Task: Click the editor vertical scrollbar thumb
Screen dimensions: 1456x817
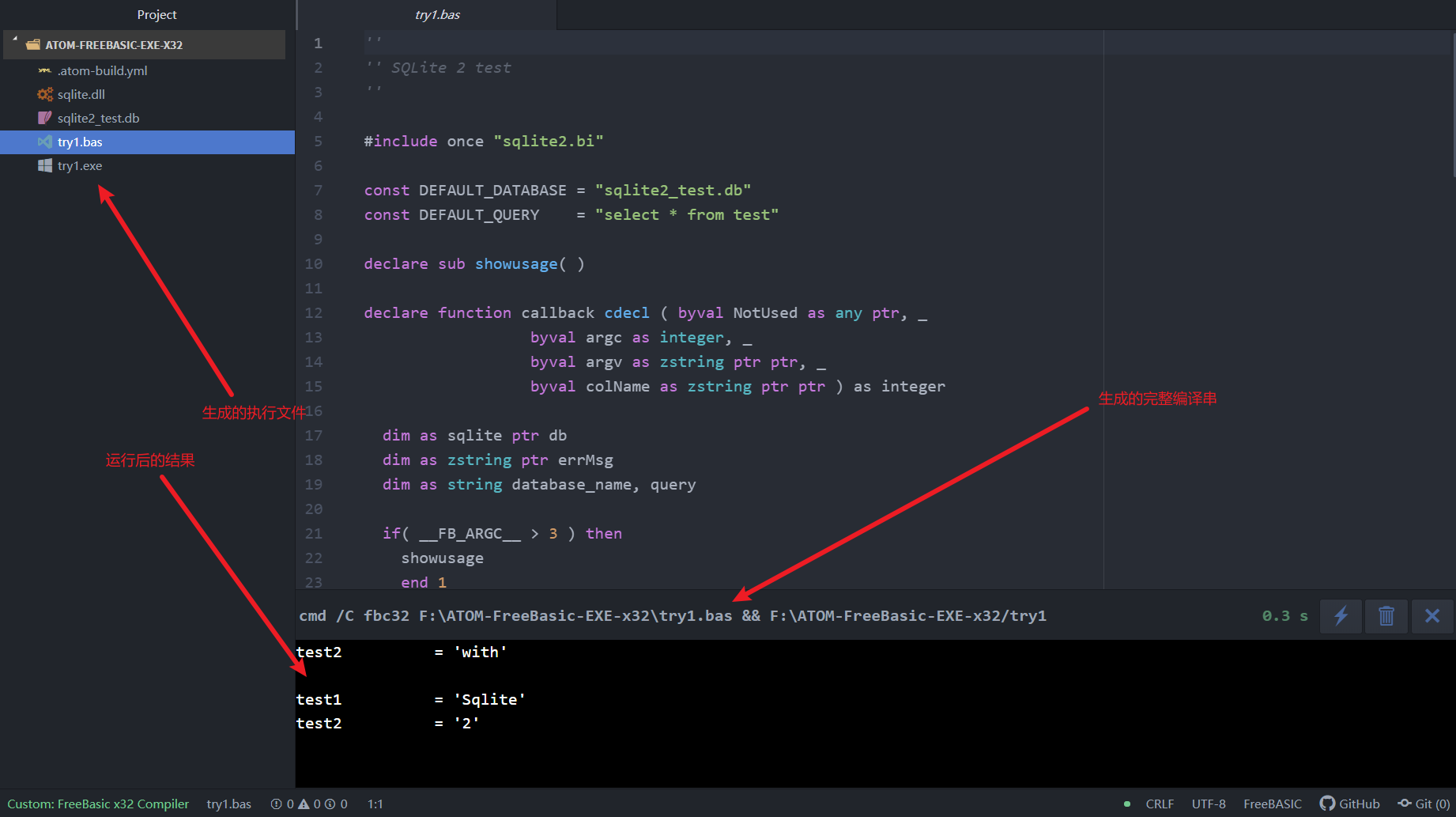Action: point(1453,103)
